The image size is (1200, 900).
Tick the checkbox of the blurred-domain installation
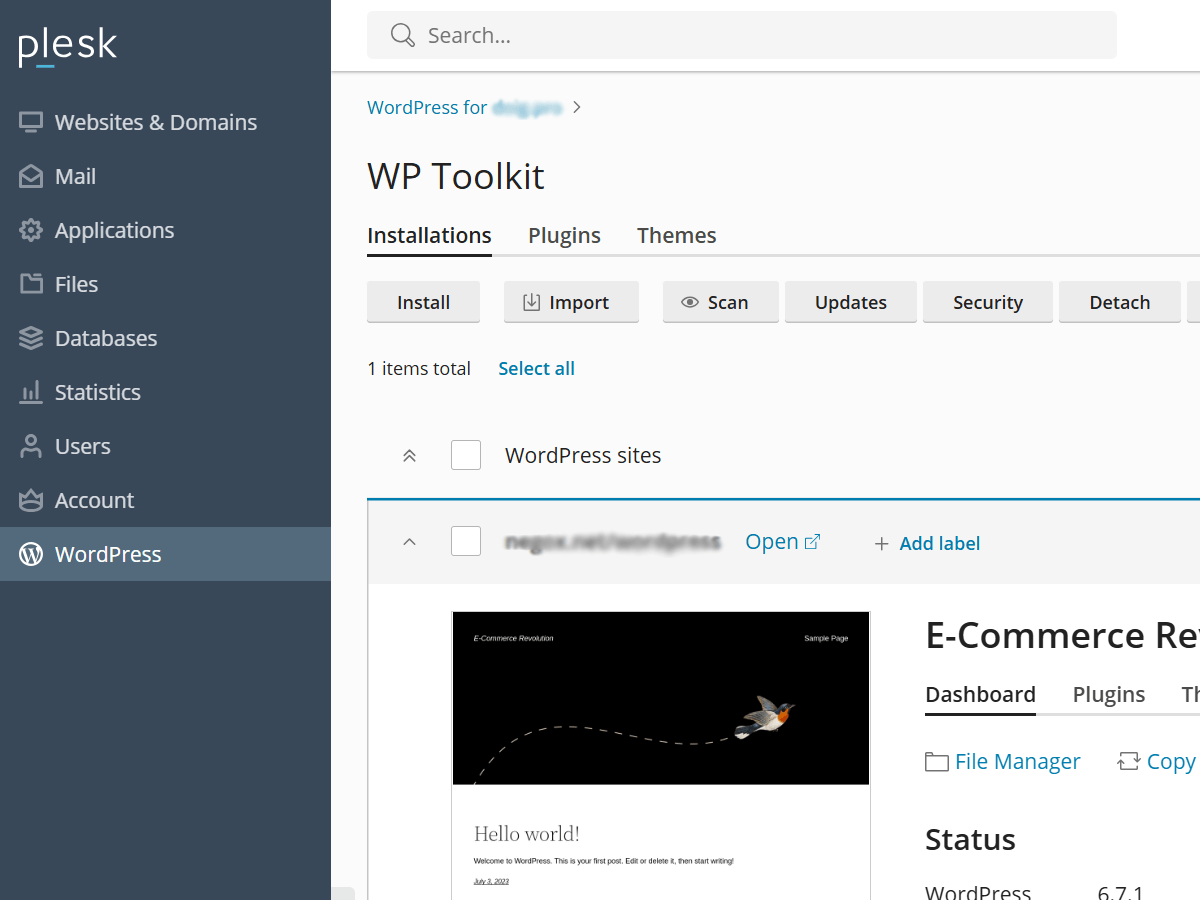466,541
